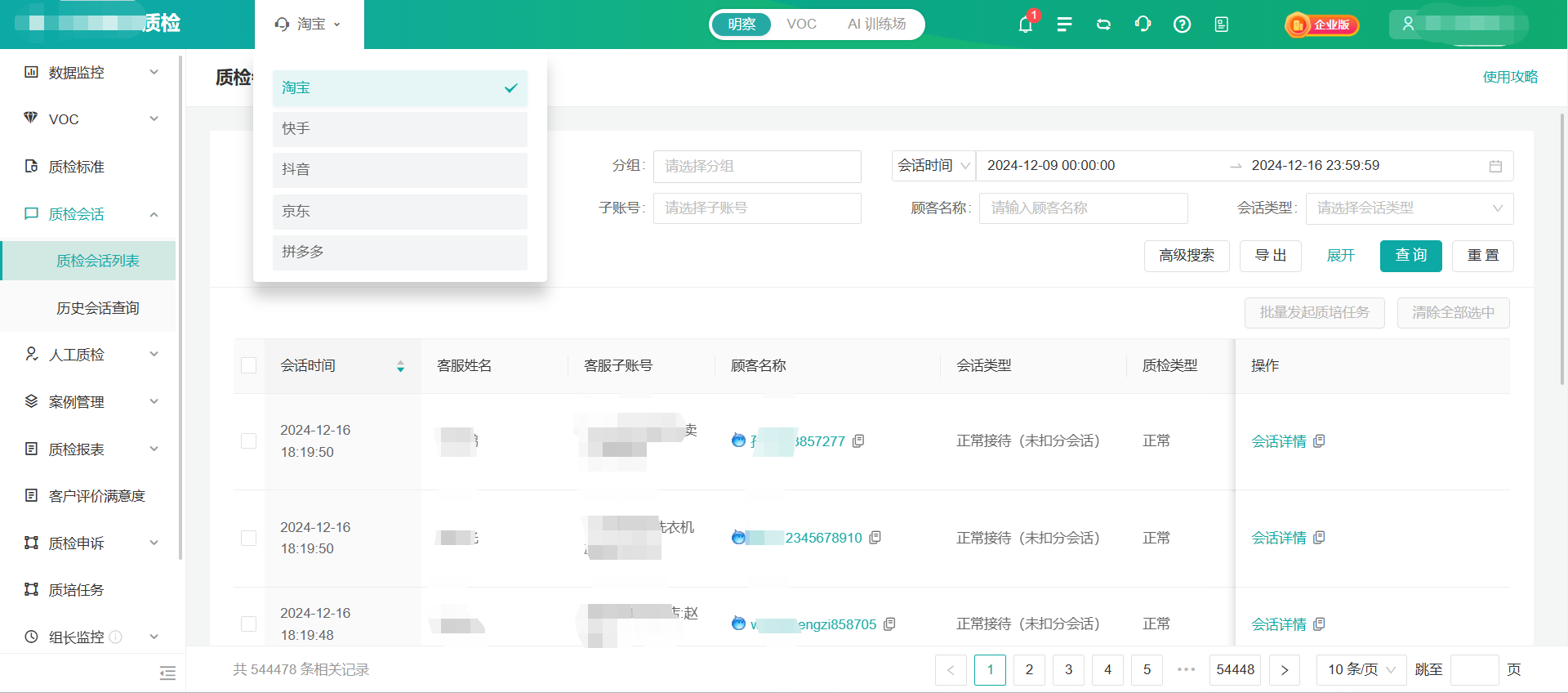Toggle the select-all checkbox in table header
This screenshot has height=693, width=1568.
(249, 365)
